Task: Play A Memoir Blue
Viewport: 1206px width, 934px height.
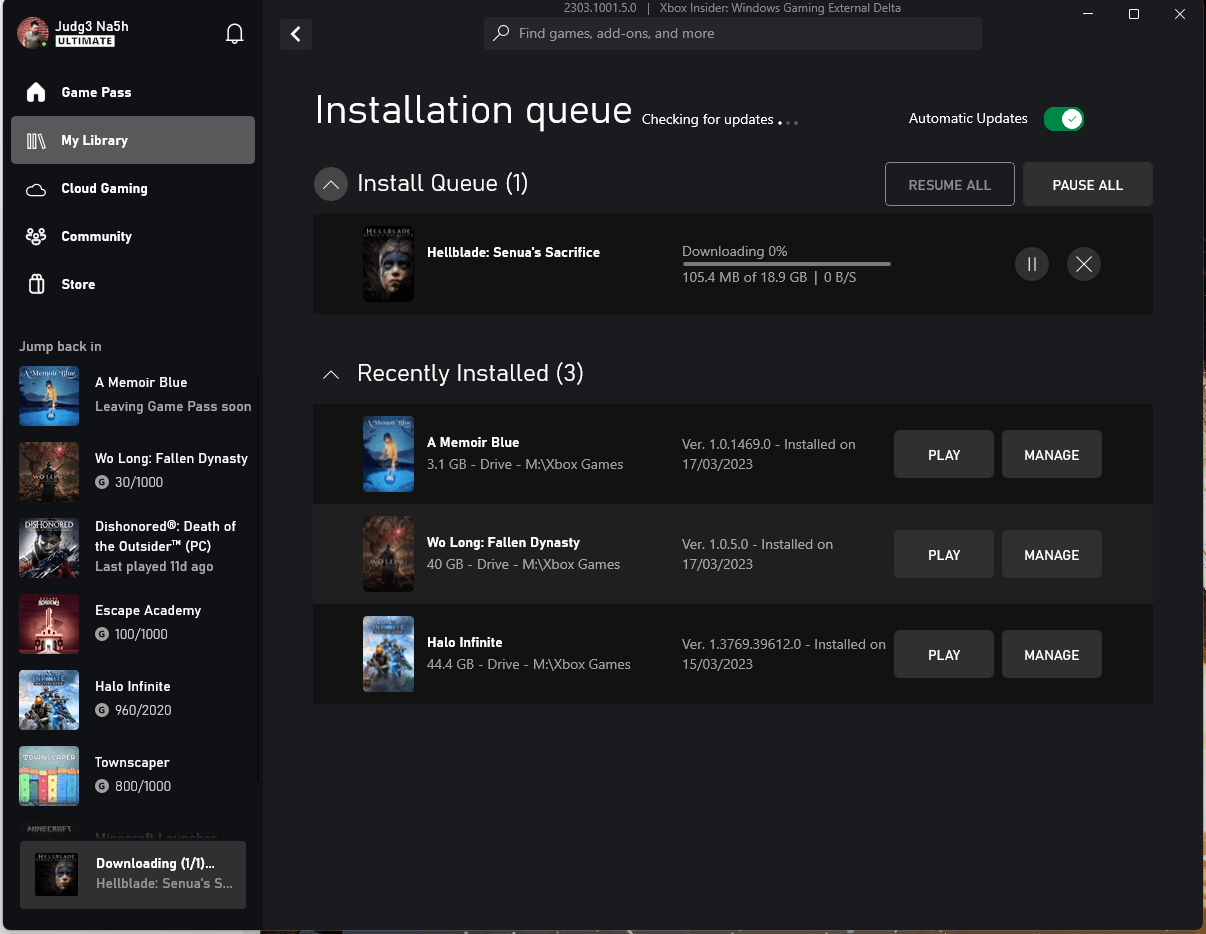Action: coord(944,455)
